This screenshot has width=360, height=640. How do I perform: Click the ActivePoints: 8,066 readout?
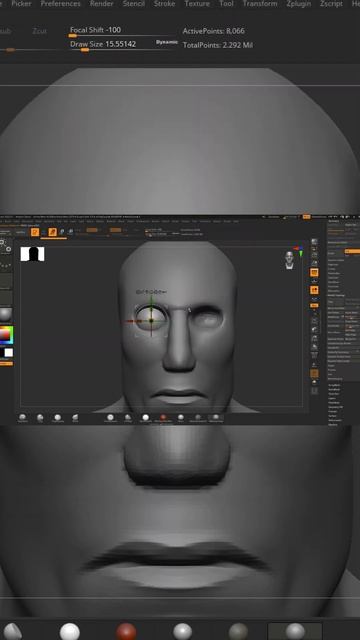point(213,31)
